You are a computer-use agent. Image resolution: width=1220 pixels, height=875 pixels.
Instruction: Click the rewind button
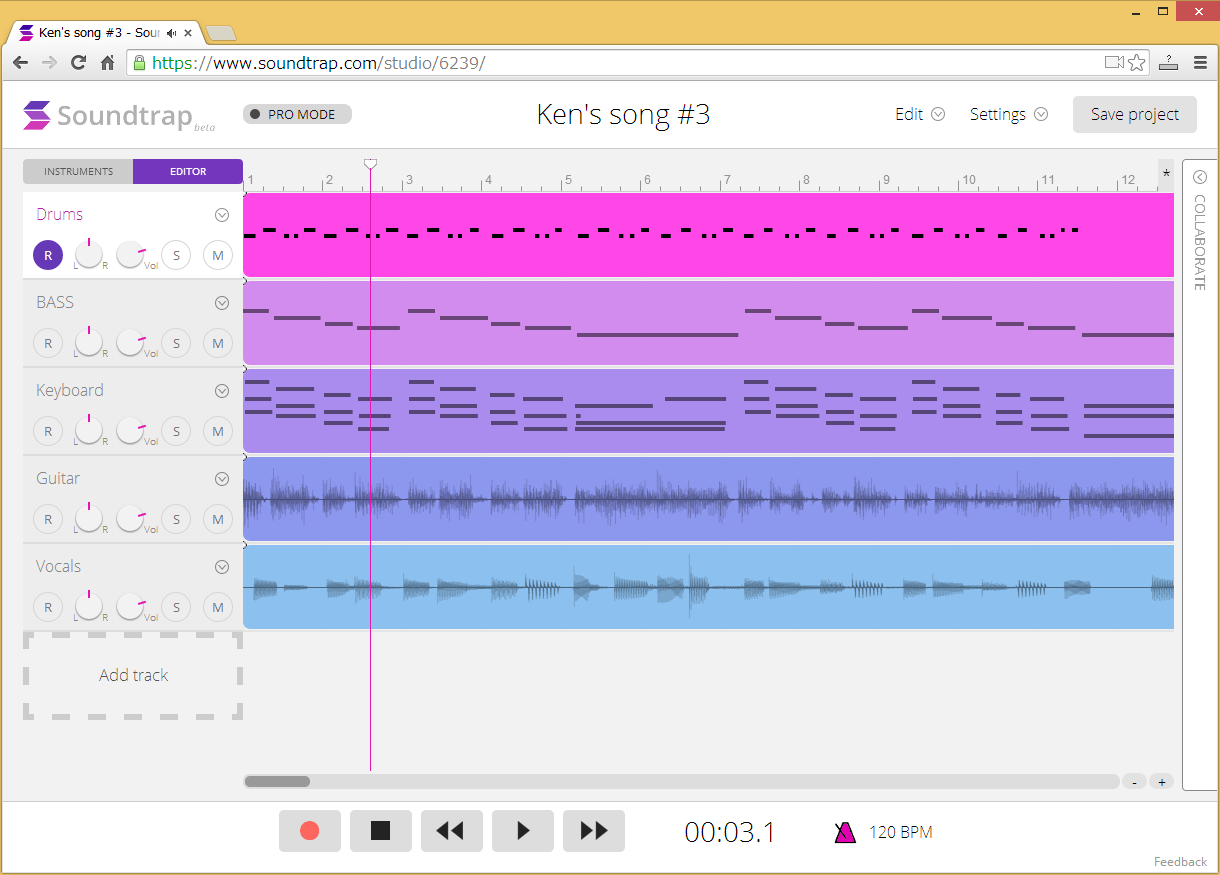(x=451, y=831)
